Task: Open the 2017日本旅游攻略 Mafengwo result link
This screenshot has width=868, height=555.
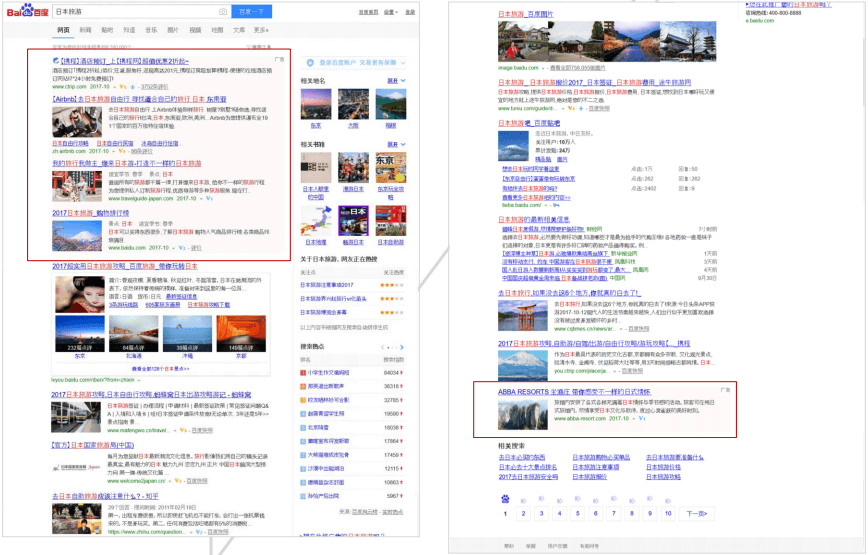Action: click(x=150, y=394)
